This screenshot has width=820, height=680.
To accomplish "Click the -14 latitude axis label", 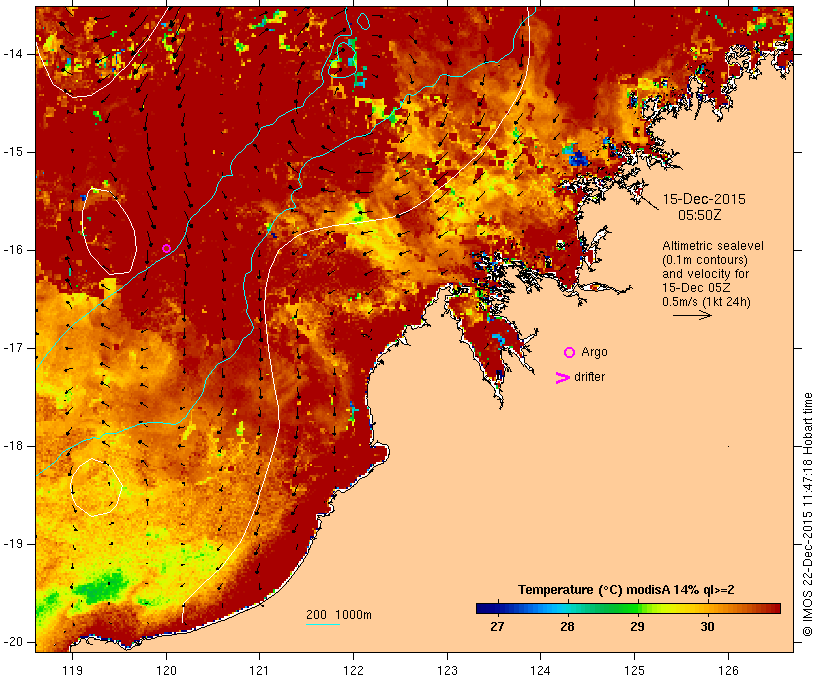I will (x=13, y=54).
